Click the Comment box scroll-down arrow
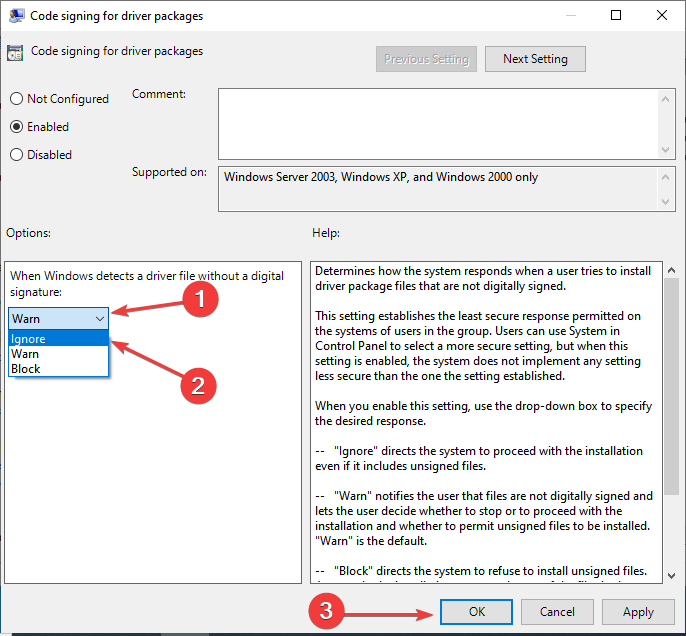 click(x=667, y=149)
